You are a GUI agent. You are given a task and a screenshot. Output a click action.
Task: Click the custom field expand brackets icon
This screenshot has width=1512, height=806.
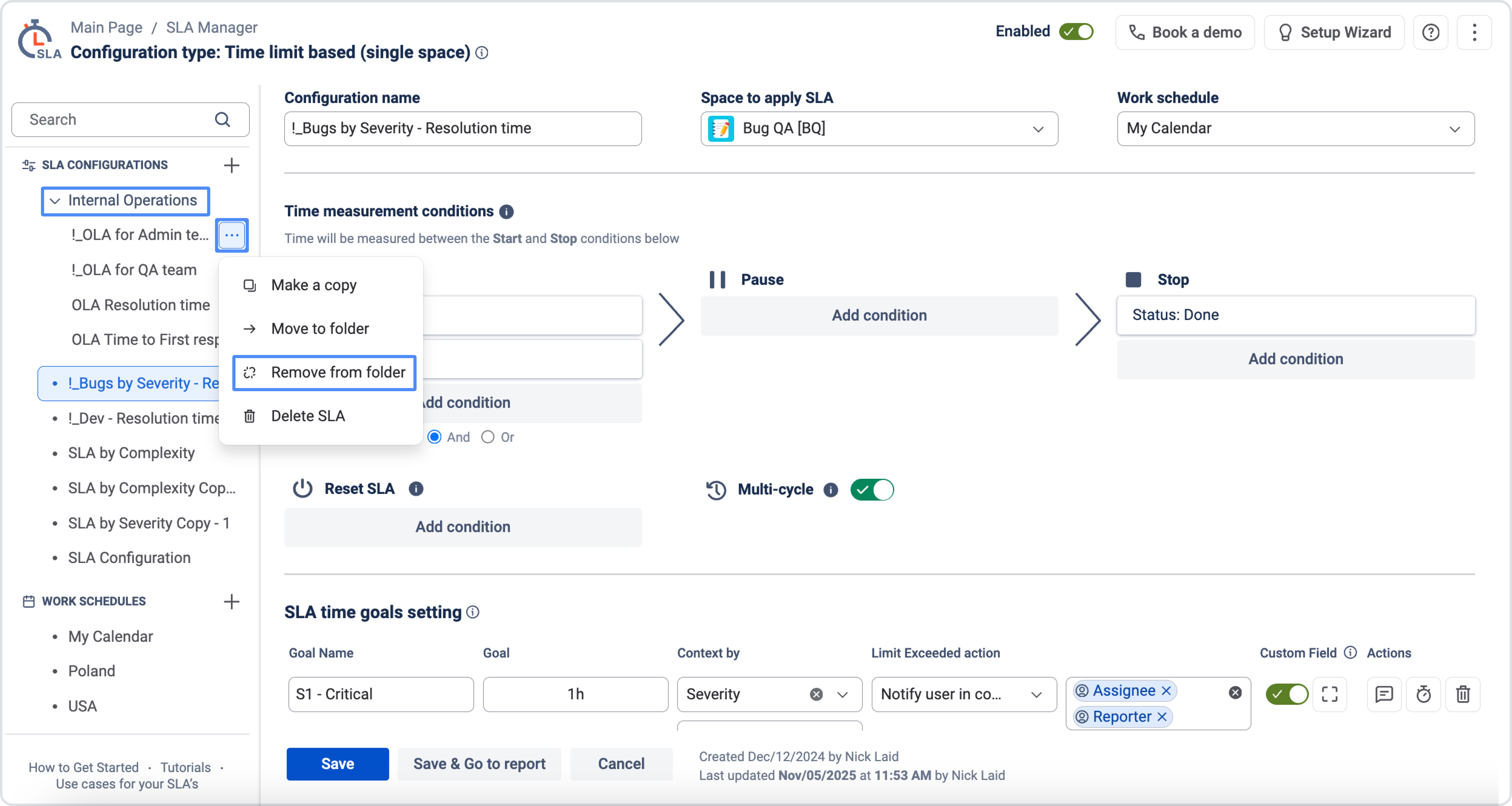(1329, 695)
